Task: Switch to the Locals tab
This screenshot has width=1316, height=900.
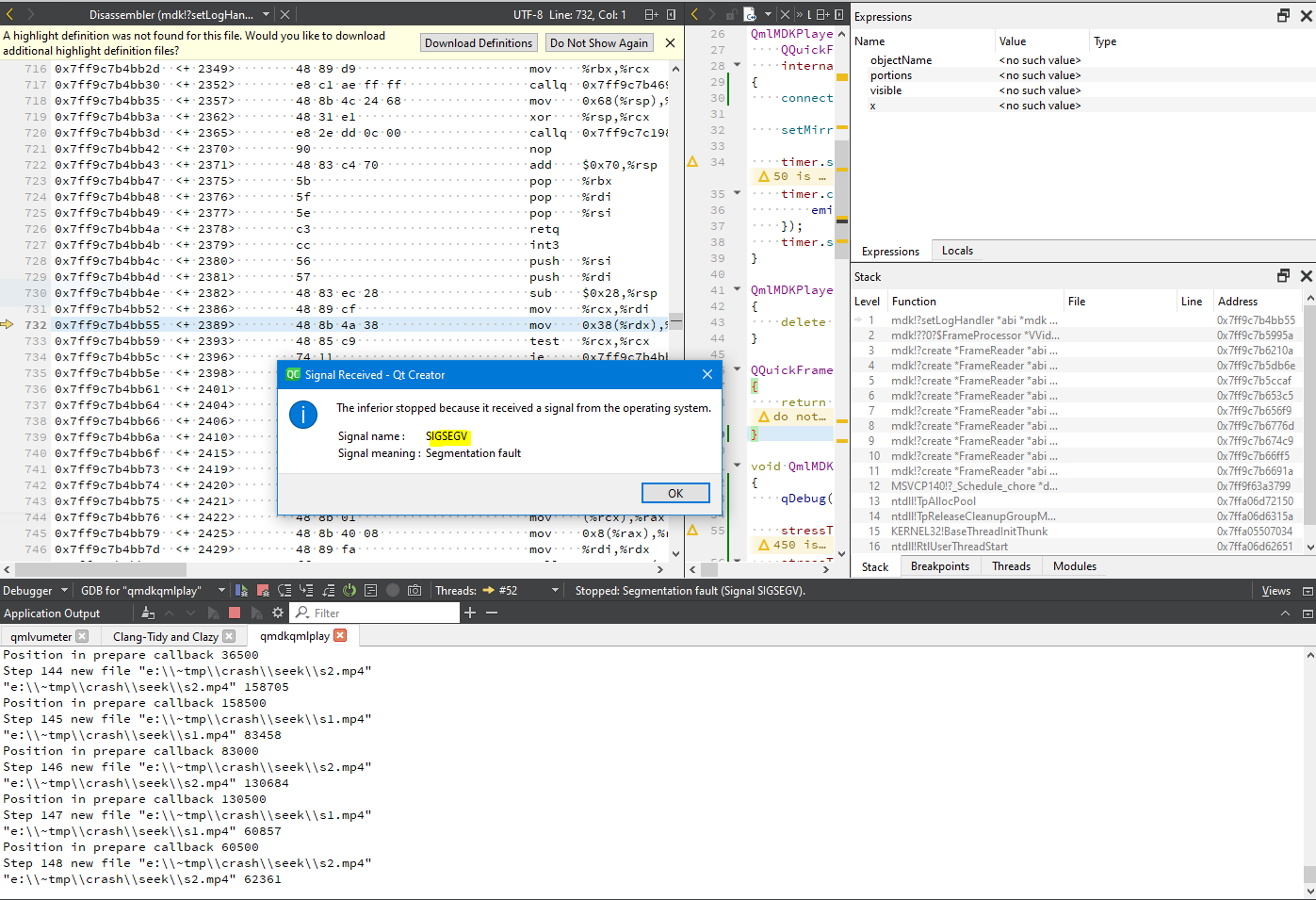Action: tap(957, 251)
